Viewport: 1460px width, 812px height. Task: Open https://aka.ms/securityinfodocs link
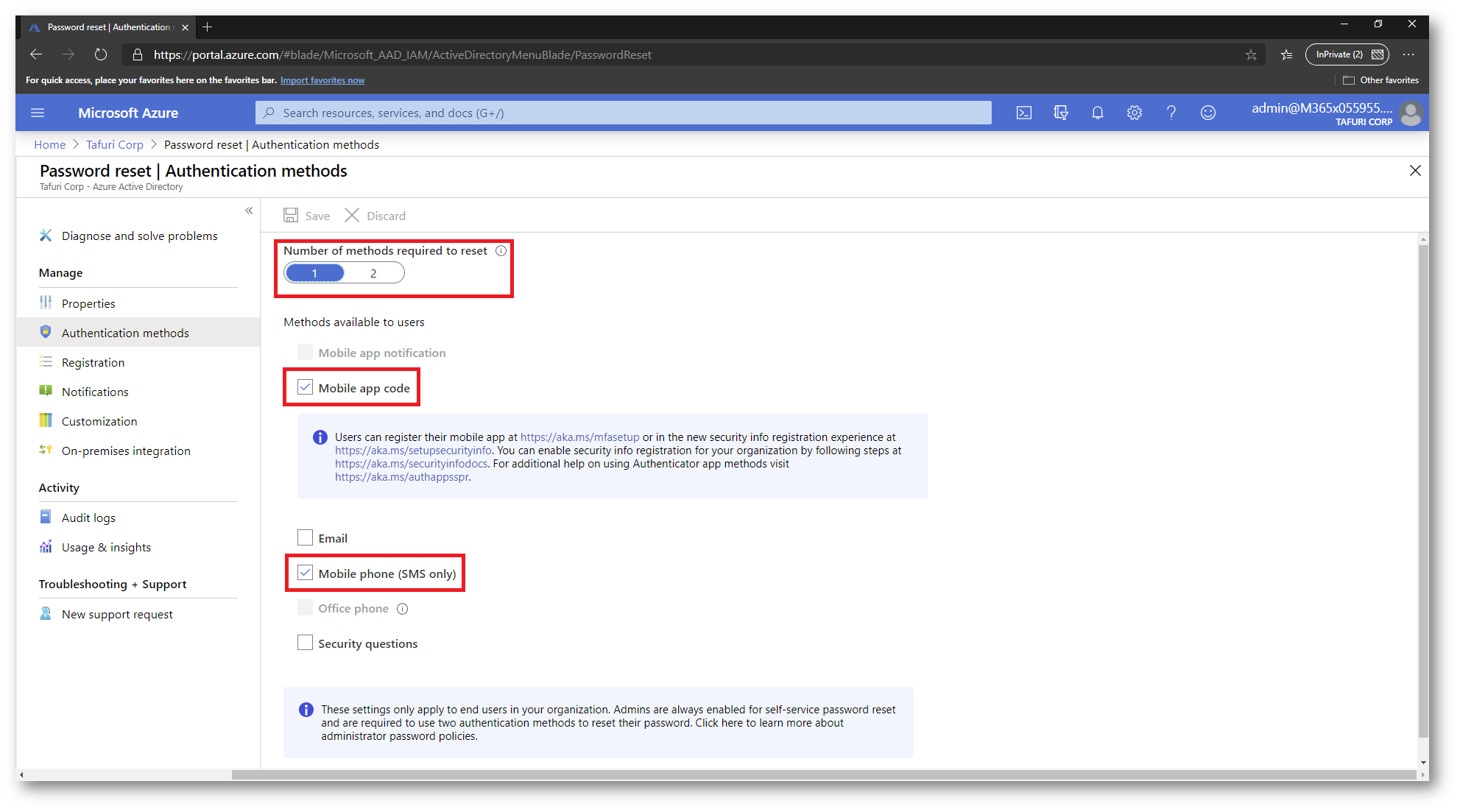pos(411,464)
